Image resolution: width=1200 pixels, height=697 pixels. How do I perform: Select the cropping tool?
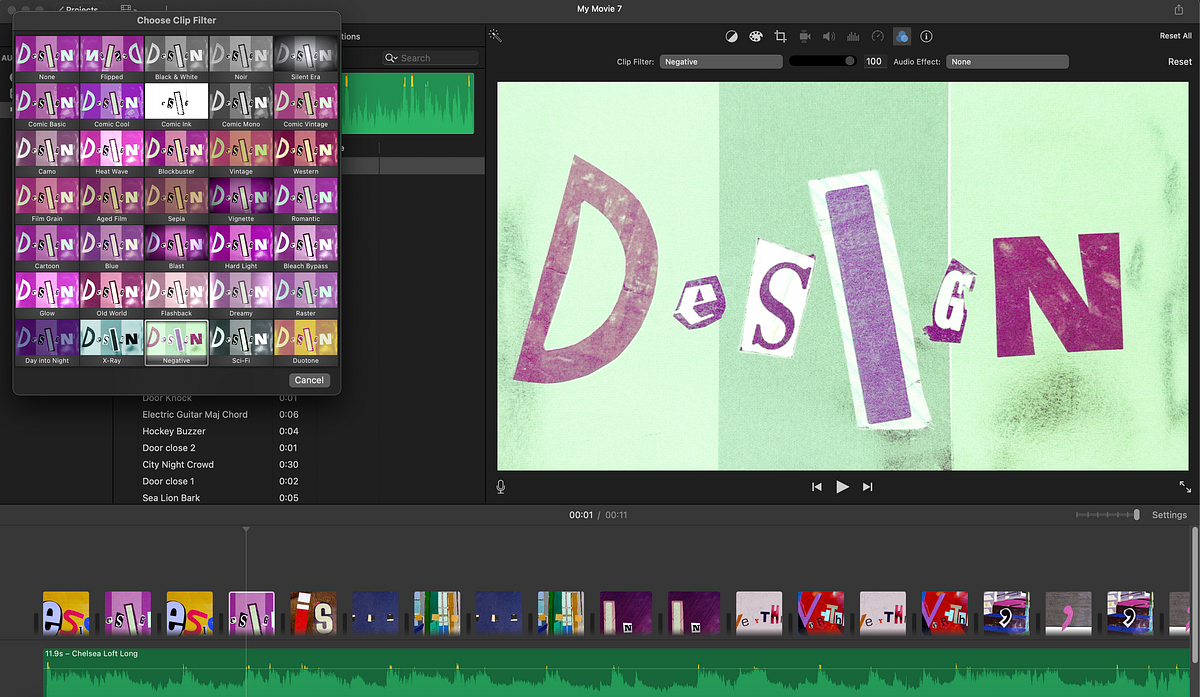coord(781,36)
